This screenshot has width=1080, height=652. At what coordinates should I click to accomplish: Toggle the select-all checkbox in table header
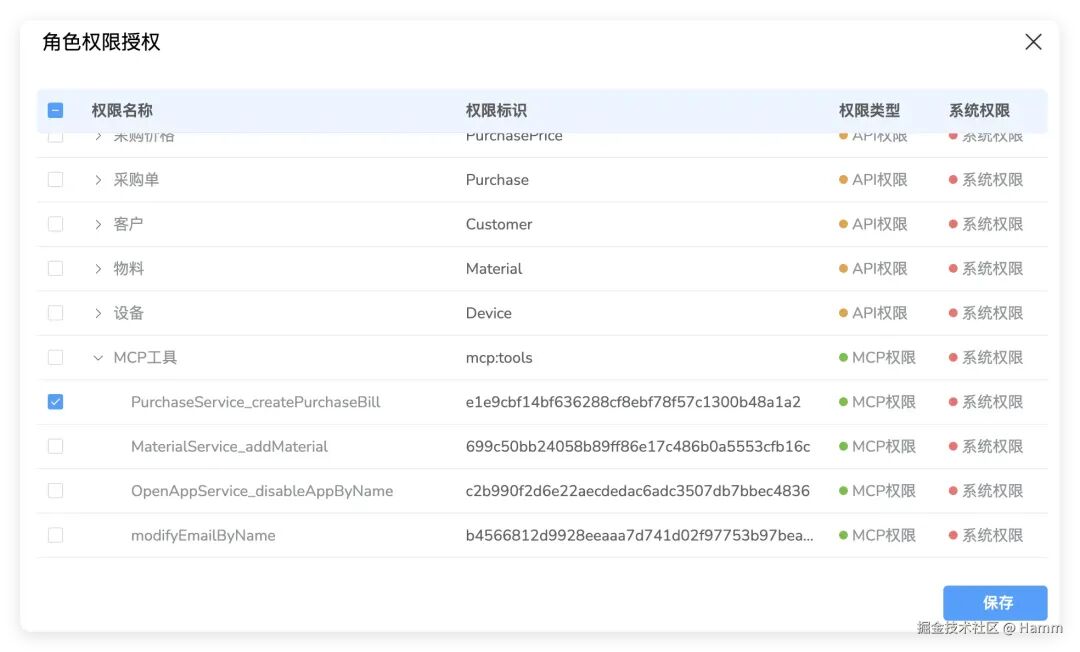point(56,110)
